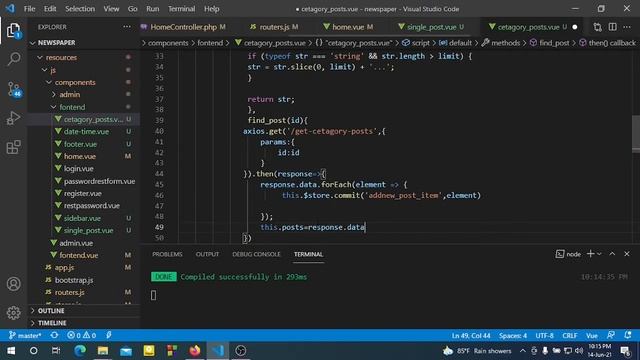Click the master branch indicator in status bar
This screenshot has width=640, height=360.
click(25, 336)
